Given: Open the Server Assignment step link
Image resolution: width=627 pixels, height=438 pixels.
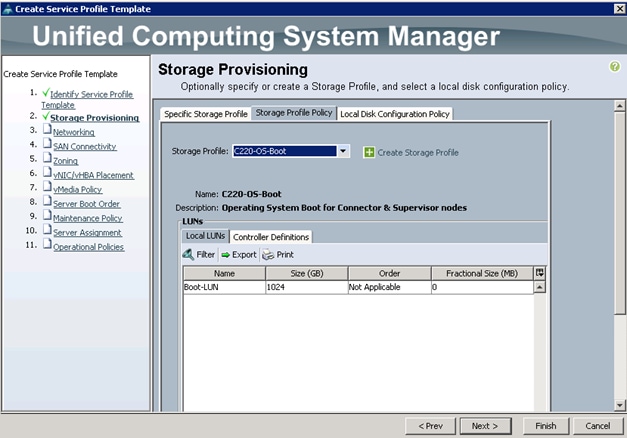Looking at the screenshot, I should coord(87,233).
